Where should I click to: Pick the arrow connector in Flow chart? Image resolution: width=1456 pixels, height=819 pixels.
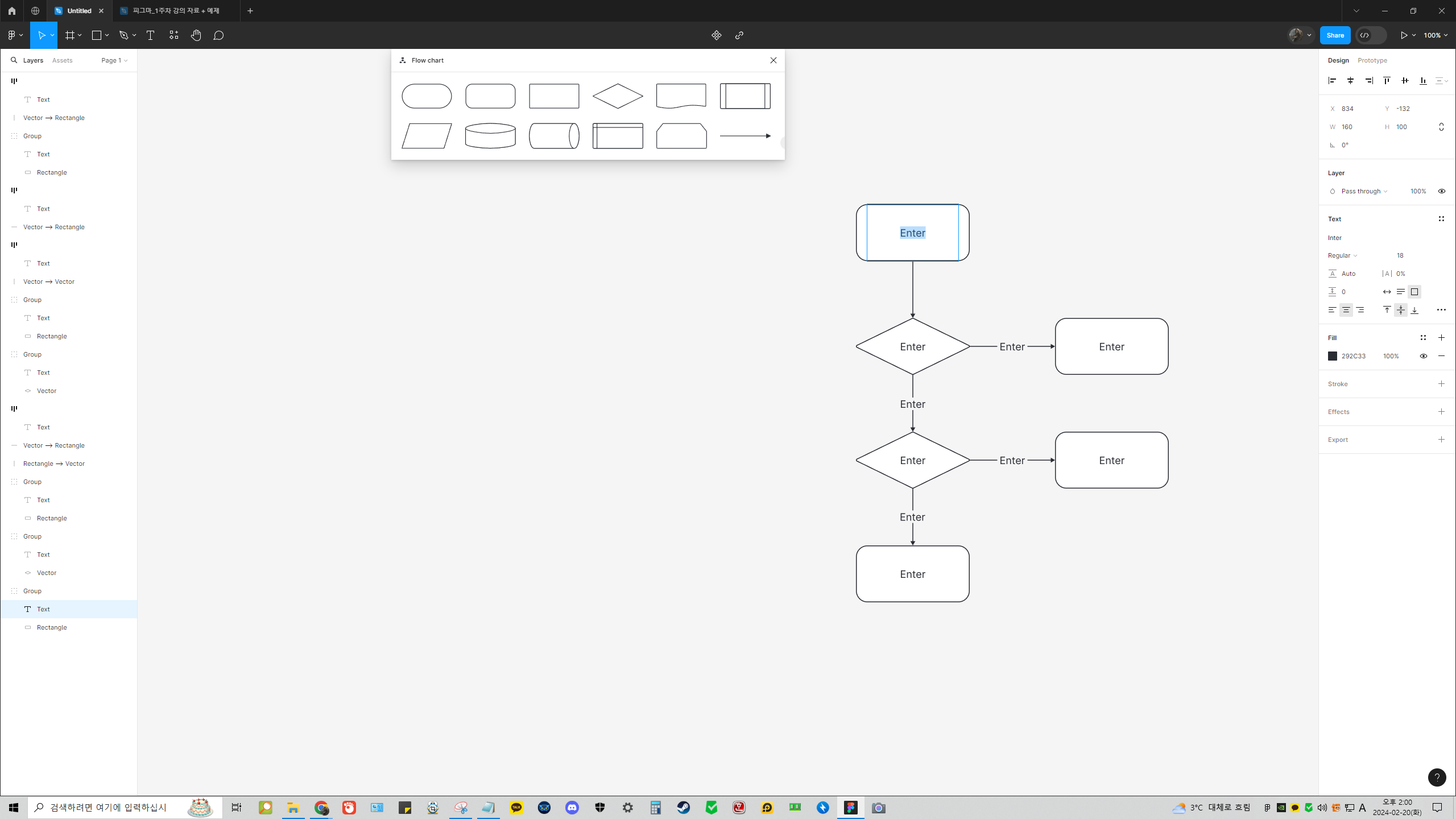pyautogui.click(x=745, y=136)
